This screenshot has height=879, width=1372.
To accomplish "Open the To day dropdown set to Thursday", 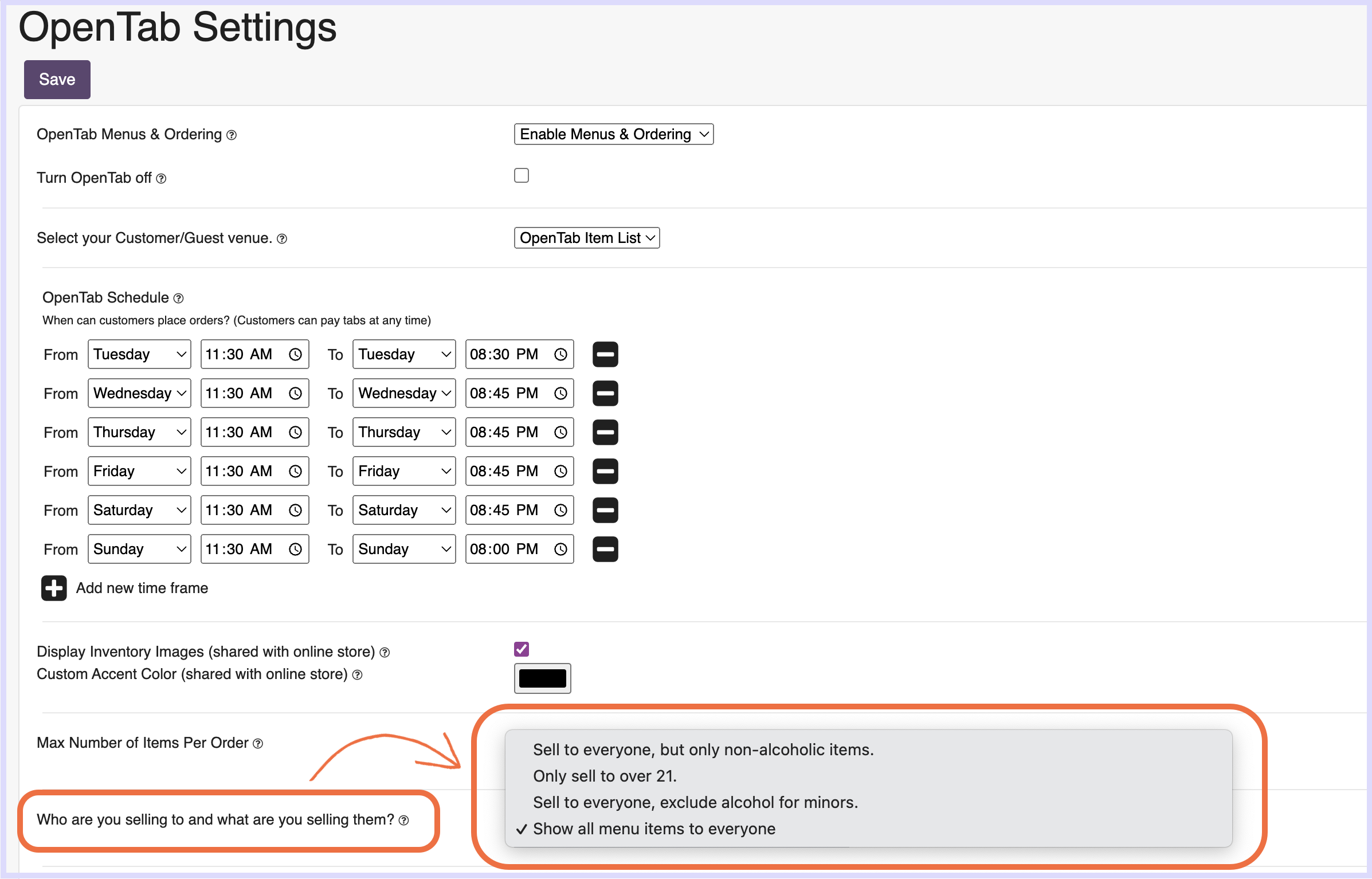I will click(404, 432).
